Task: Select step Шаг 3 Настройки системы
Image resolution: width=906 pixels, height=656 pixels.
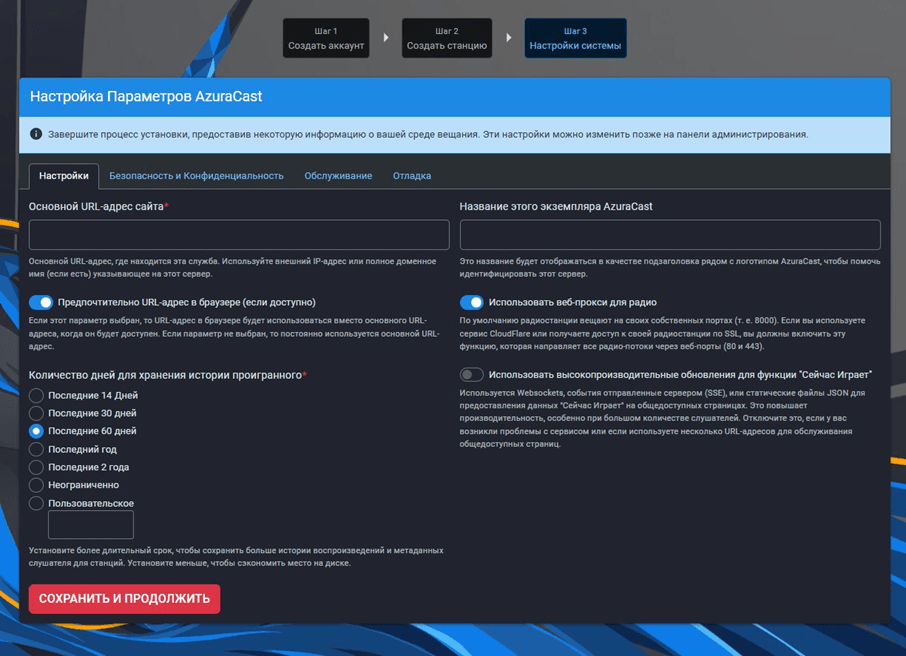Action: point(575,38)
